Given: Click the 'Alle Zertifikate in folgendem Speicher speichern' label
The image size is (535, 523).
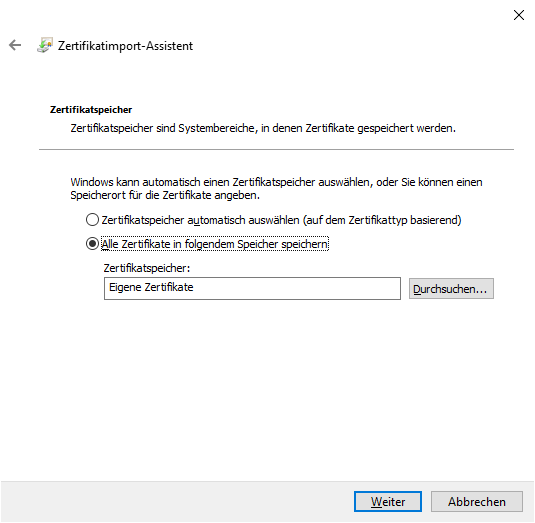Looking at the screenshot, I should point(215,244).
